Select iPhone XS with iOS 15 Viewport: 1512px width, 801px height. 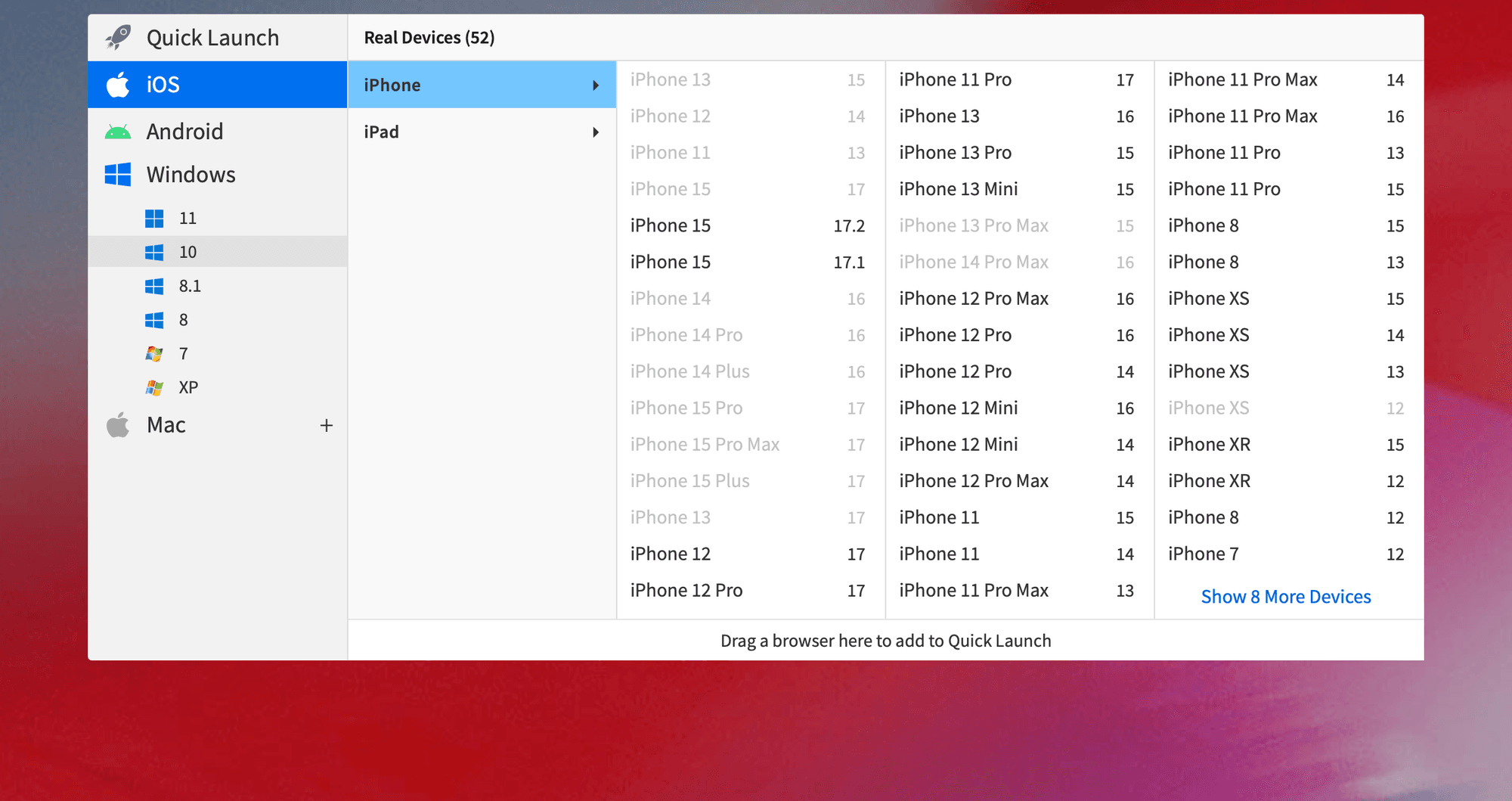point(1289,298)
